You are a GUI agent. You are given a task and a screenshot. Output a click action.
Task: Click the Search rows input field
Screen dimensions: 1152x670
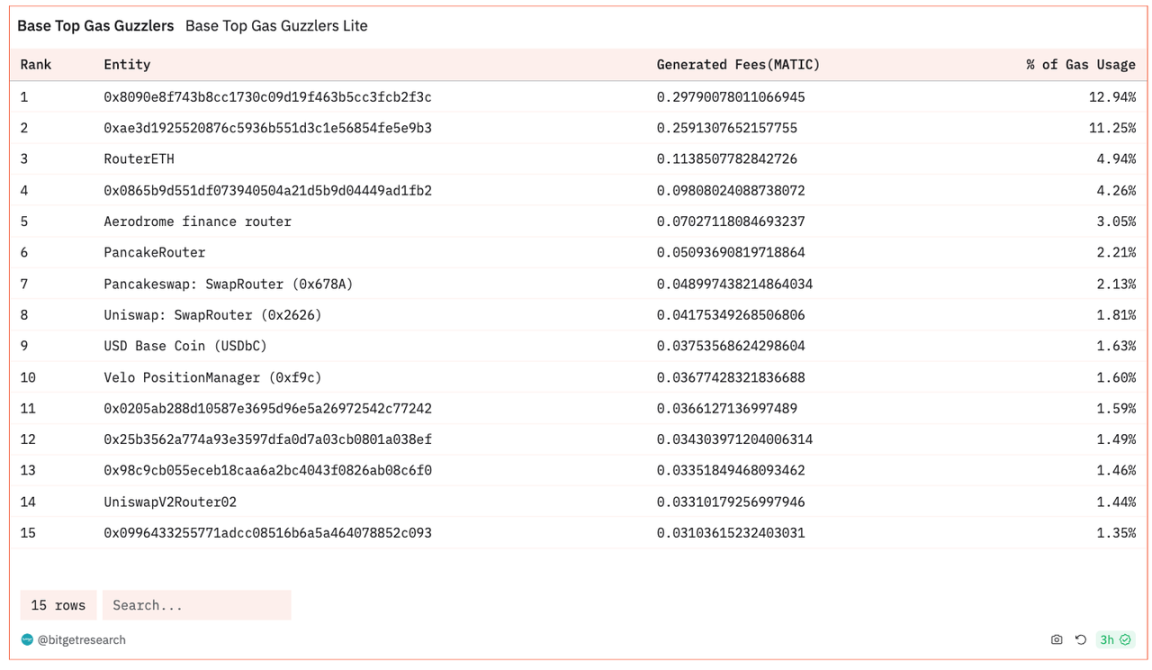pos(196,605)
